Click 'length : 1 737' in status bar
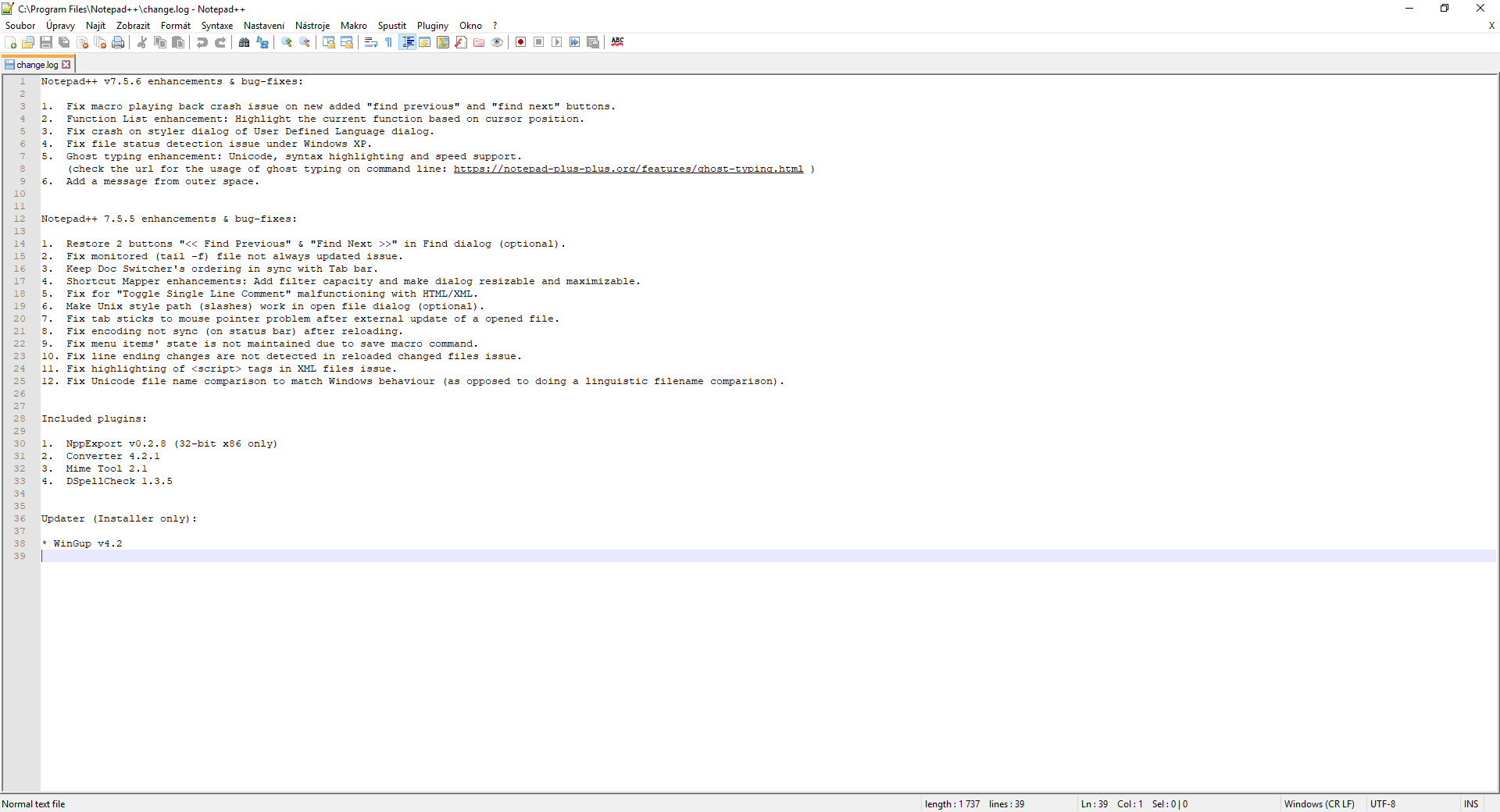 952,804
